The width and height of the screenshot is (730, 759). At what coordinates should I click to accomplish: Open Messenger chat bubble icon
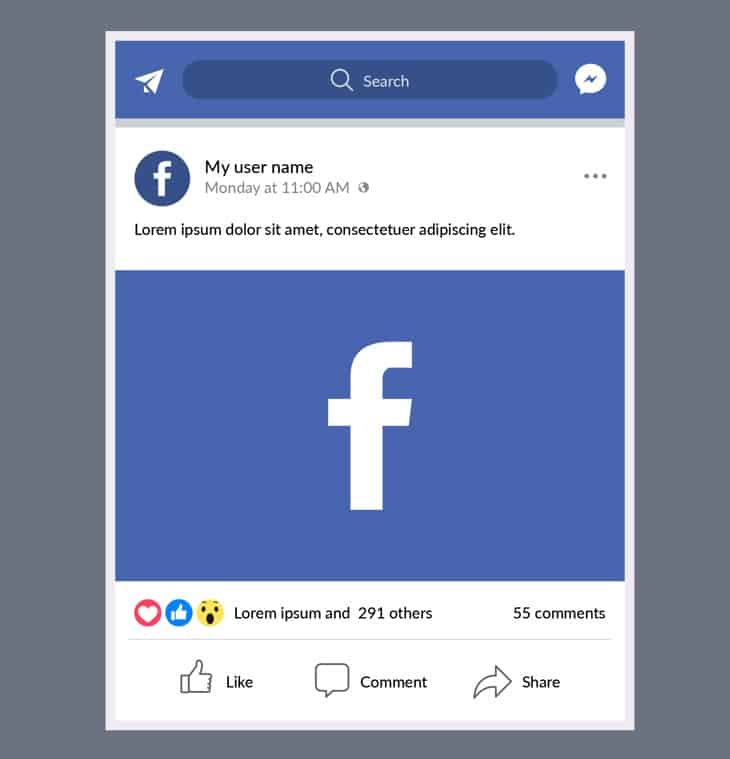click(590, 79)
